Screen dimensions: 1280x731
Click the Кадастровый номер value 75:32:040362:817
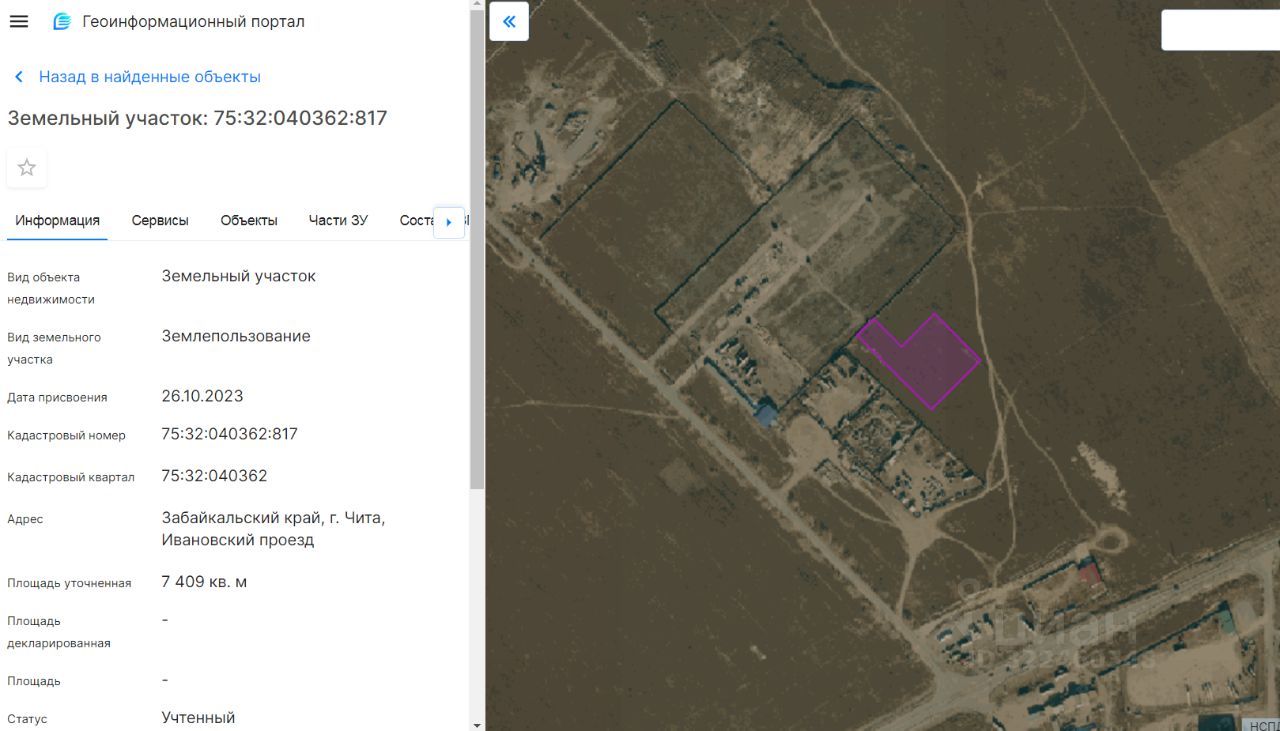click(x=229, y=434)
